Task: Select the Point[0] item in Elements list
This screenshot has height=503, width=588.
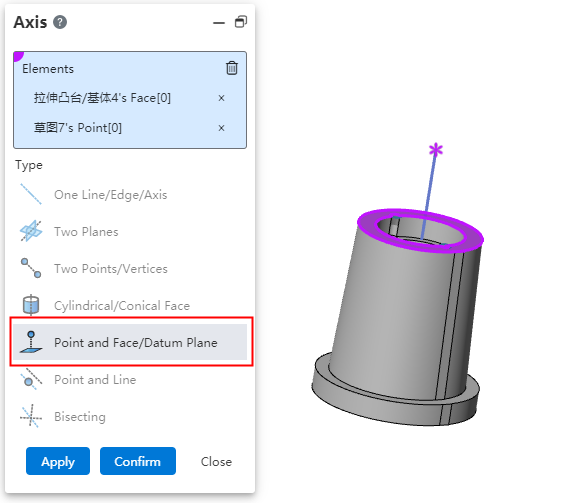Action: point(78,128)
